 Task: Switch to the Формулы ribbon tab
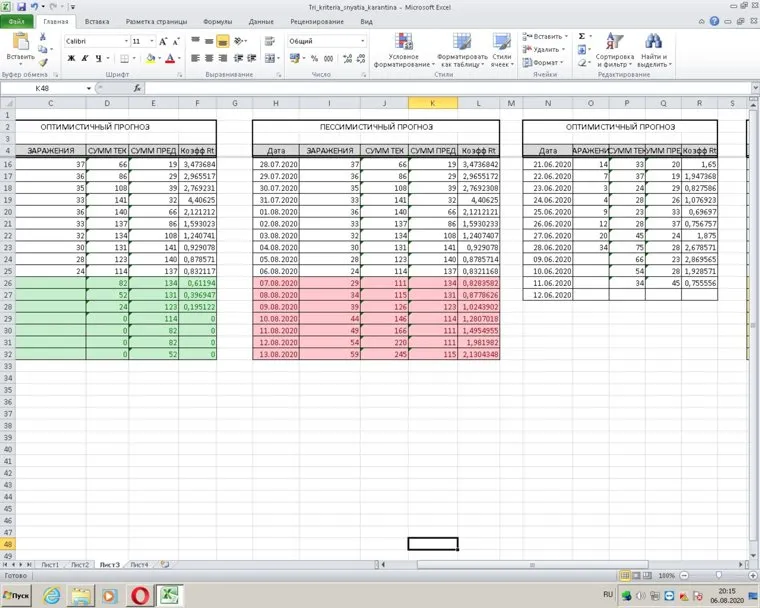tap(217, 20)
